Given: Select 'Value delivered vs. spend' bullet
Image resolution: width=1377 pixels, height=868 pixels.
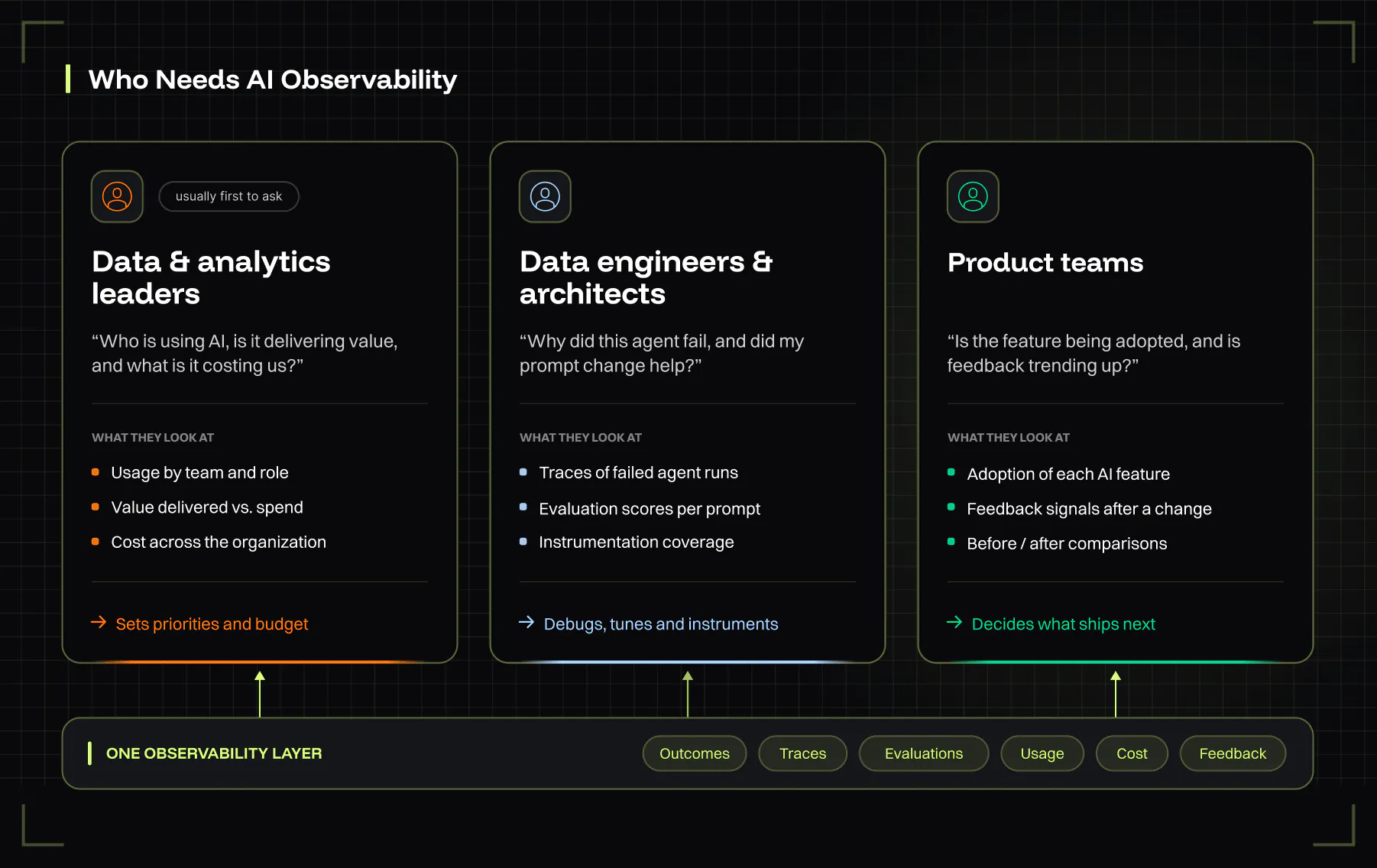Looking at the screenshot, I should pos(207,507).
